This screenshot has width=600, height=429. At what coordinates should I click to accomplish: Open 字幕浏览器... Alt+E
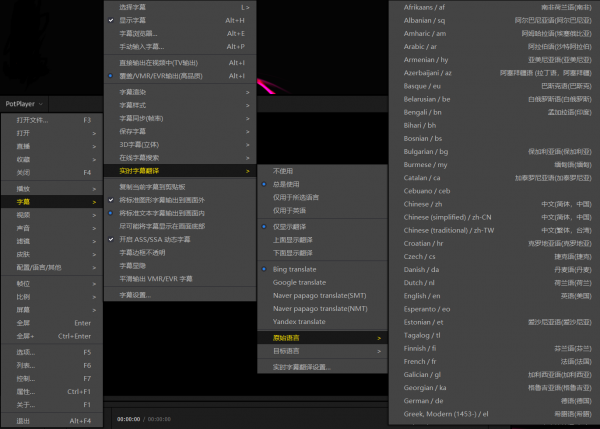point(180,34)
